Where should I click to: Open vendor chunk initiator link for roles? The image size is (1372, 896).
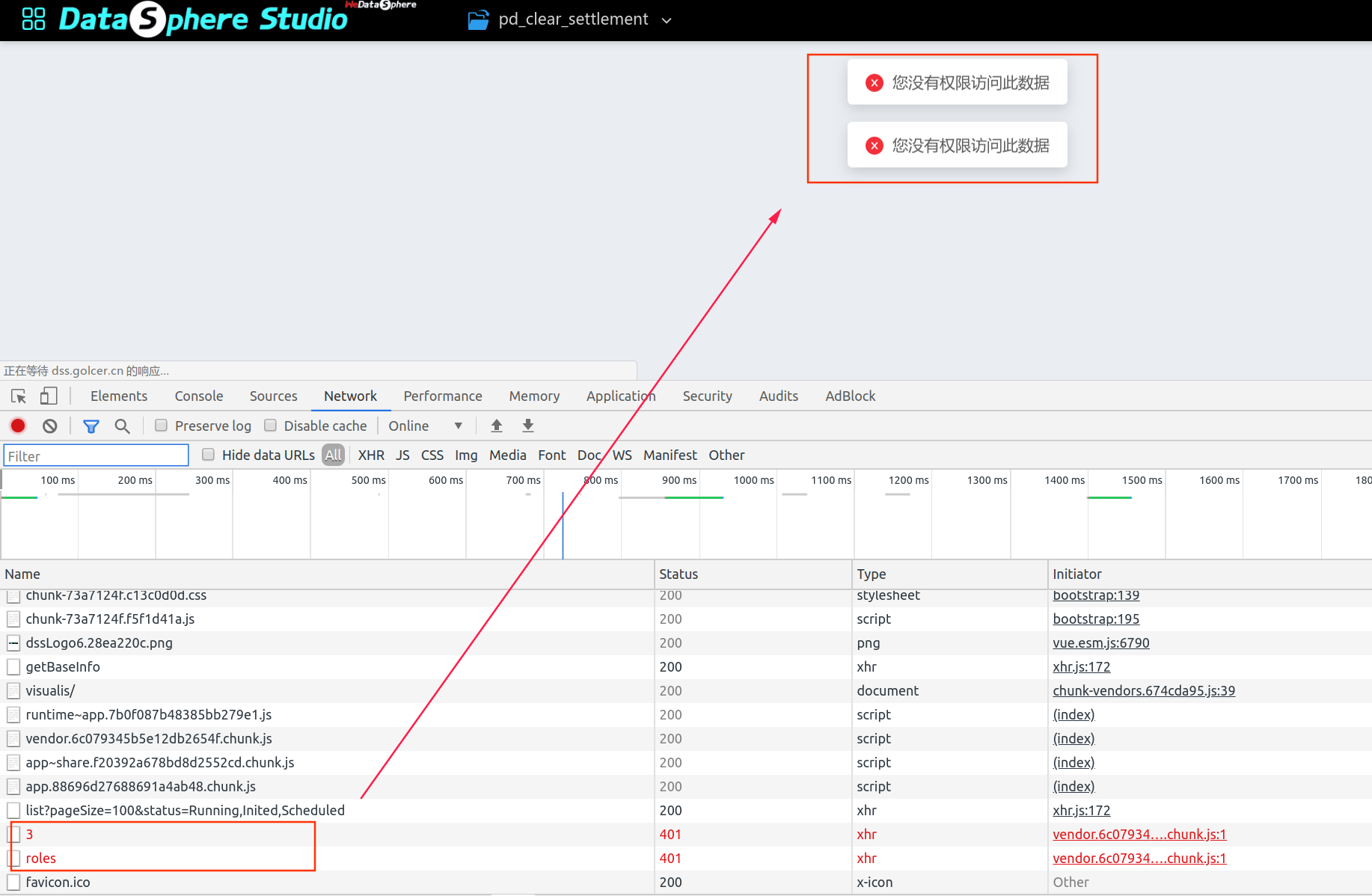coord(1139,858)
